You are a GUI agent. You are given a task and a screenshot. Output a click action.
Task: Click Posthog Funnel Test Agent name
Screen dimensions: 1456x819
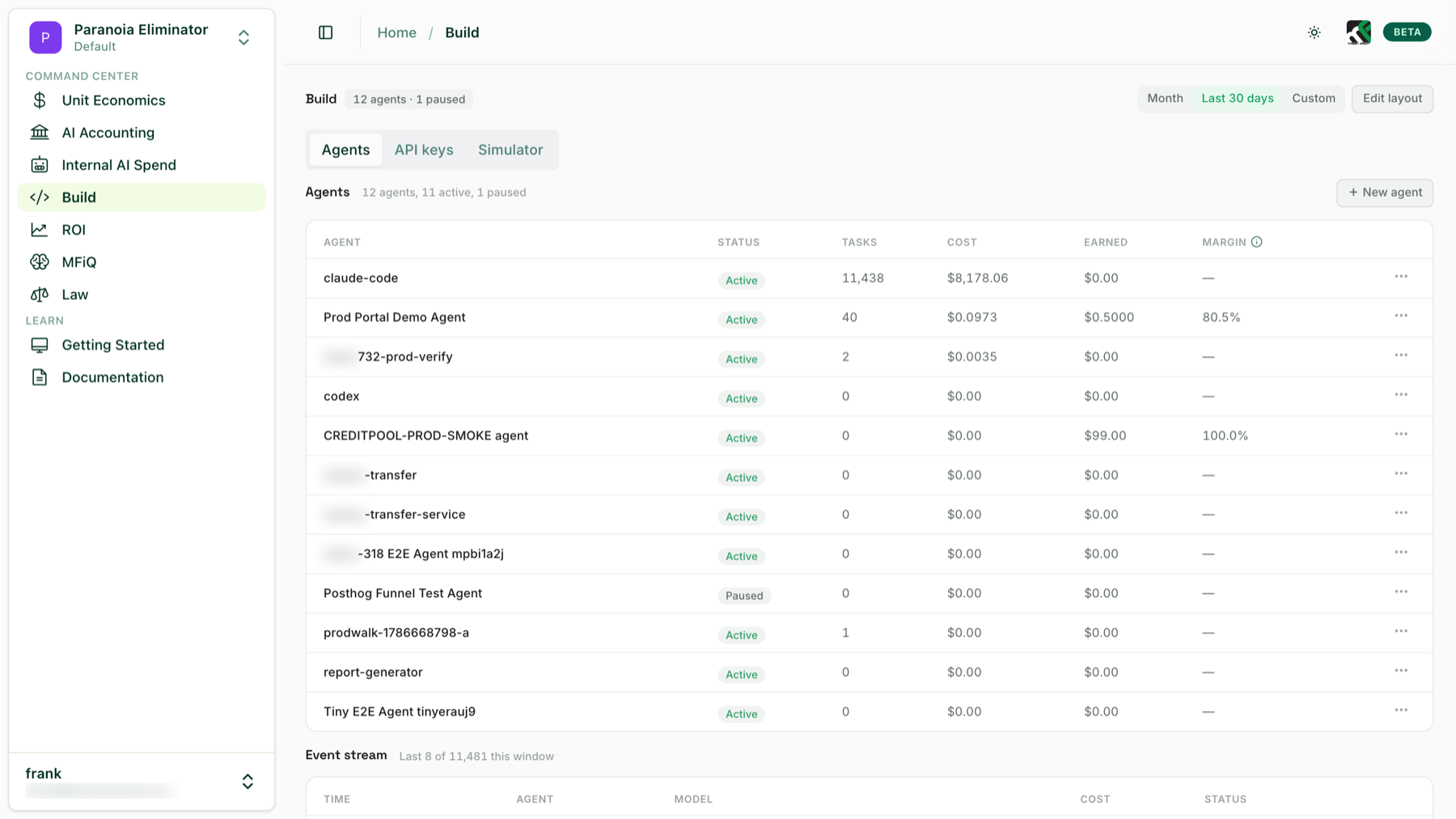[x=403, y=593]
